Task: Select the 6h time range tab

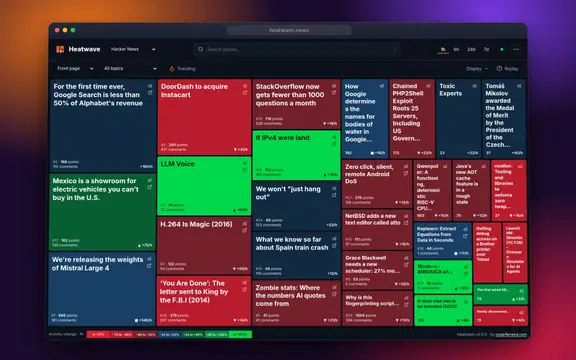Action: point(456,49)
